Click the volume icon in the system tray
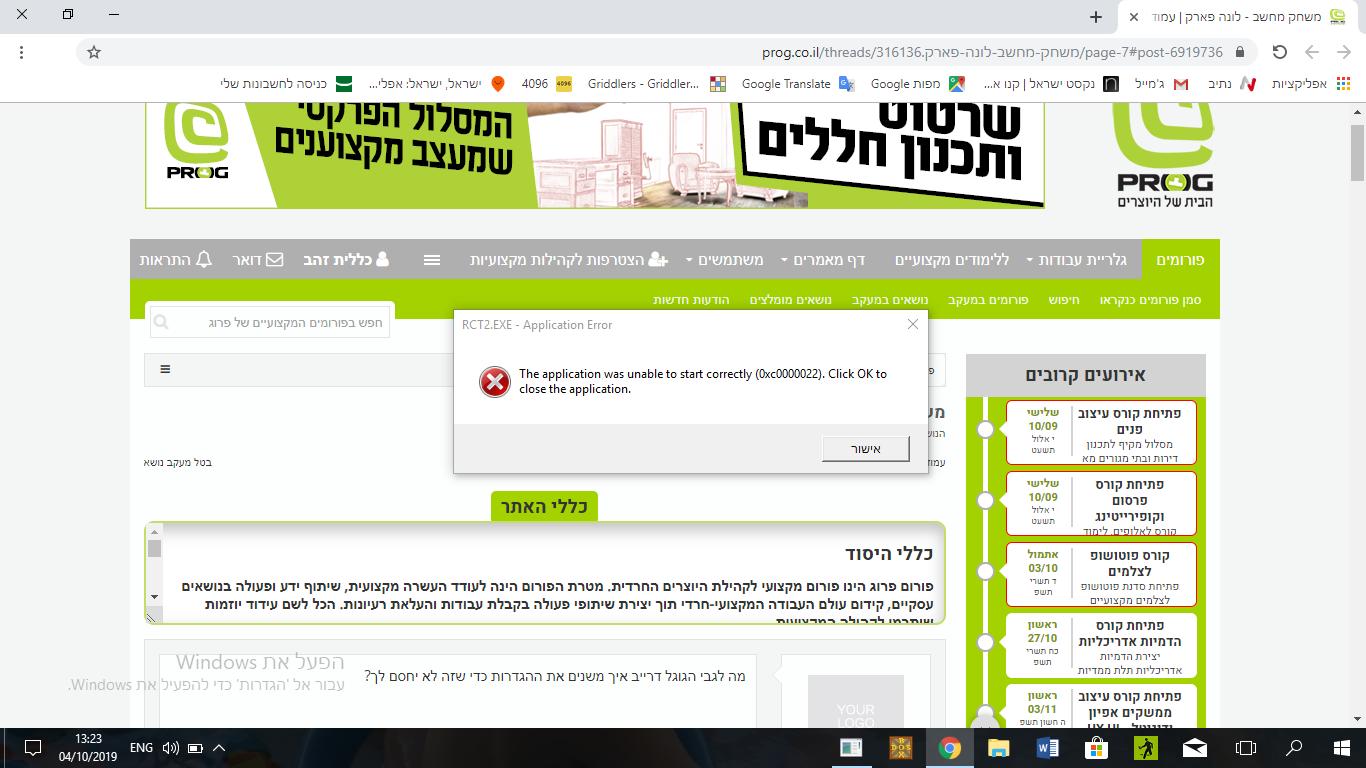Image resolution: width=1366 pixels, height=768 pixels. pos(170,748)
